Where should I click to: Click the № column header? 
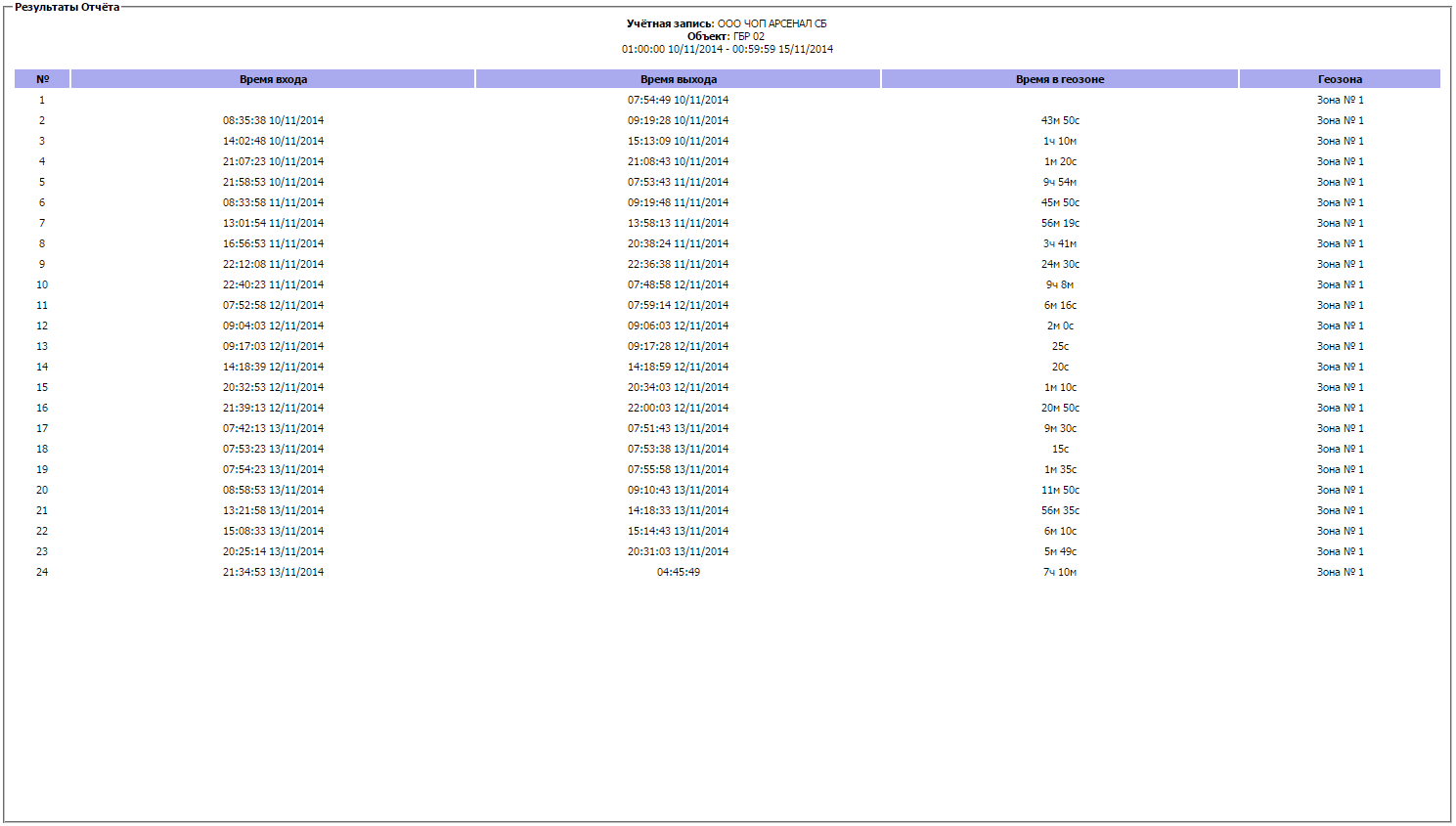(x=42, y=79)
